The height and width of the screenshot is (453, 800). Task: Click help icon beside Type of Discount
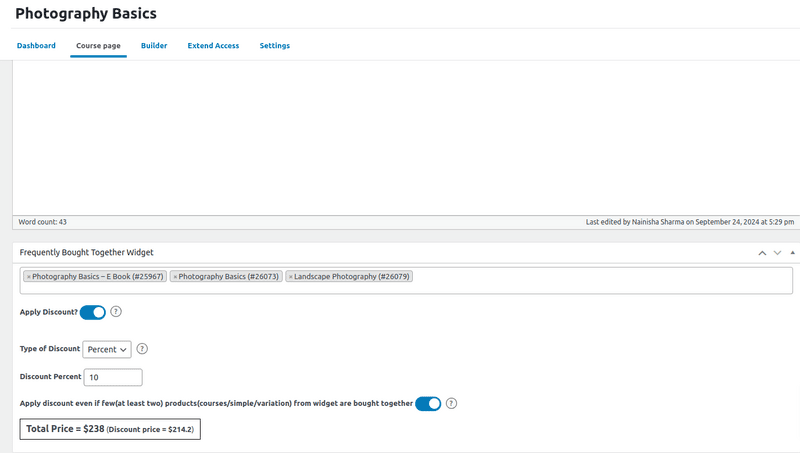[142, 349]
